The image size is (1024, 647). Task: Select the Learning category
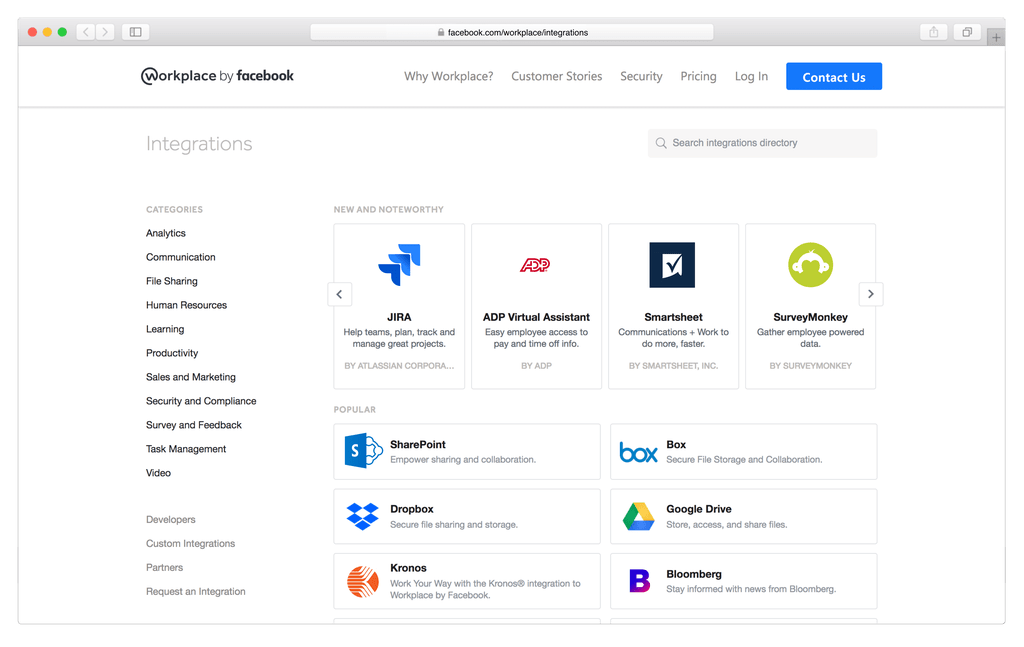tap(165, 329)
